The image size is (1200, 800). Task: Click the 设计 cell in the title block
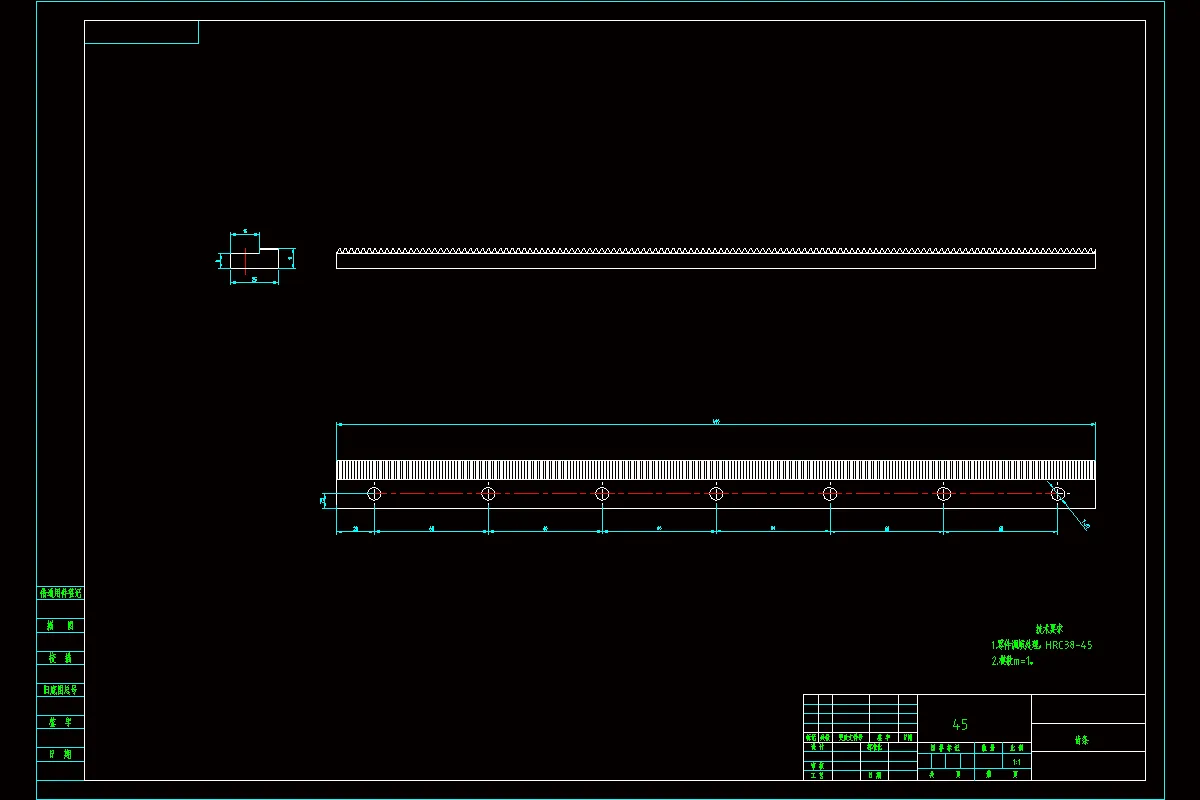[x=817, y=746]
